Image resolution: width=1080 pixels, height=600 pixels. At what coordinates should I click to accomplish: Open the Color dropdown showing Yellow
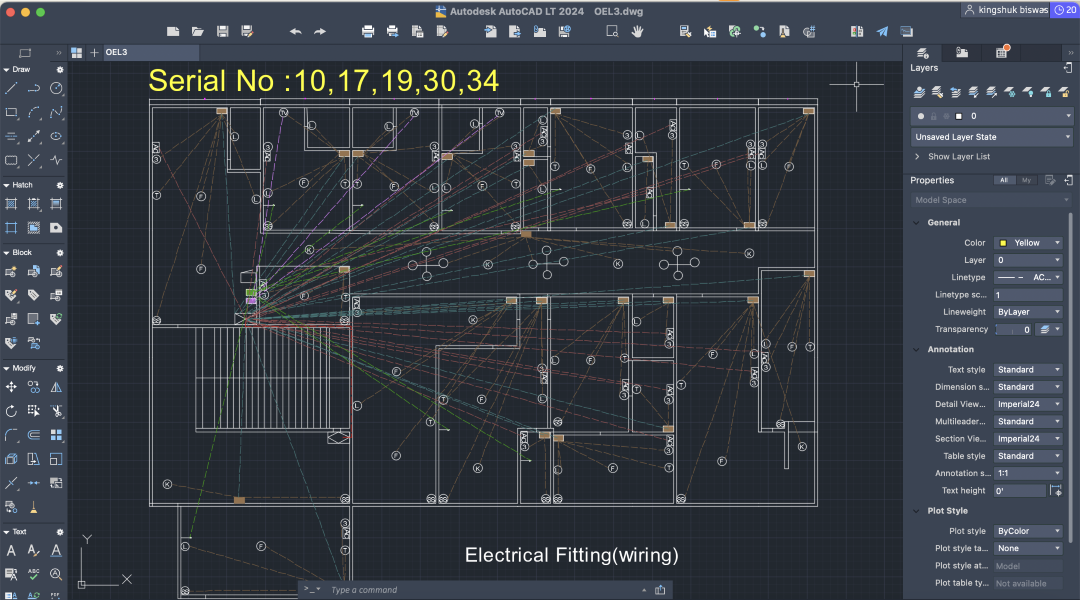coord(1029,243)
